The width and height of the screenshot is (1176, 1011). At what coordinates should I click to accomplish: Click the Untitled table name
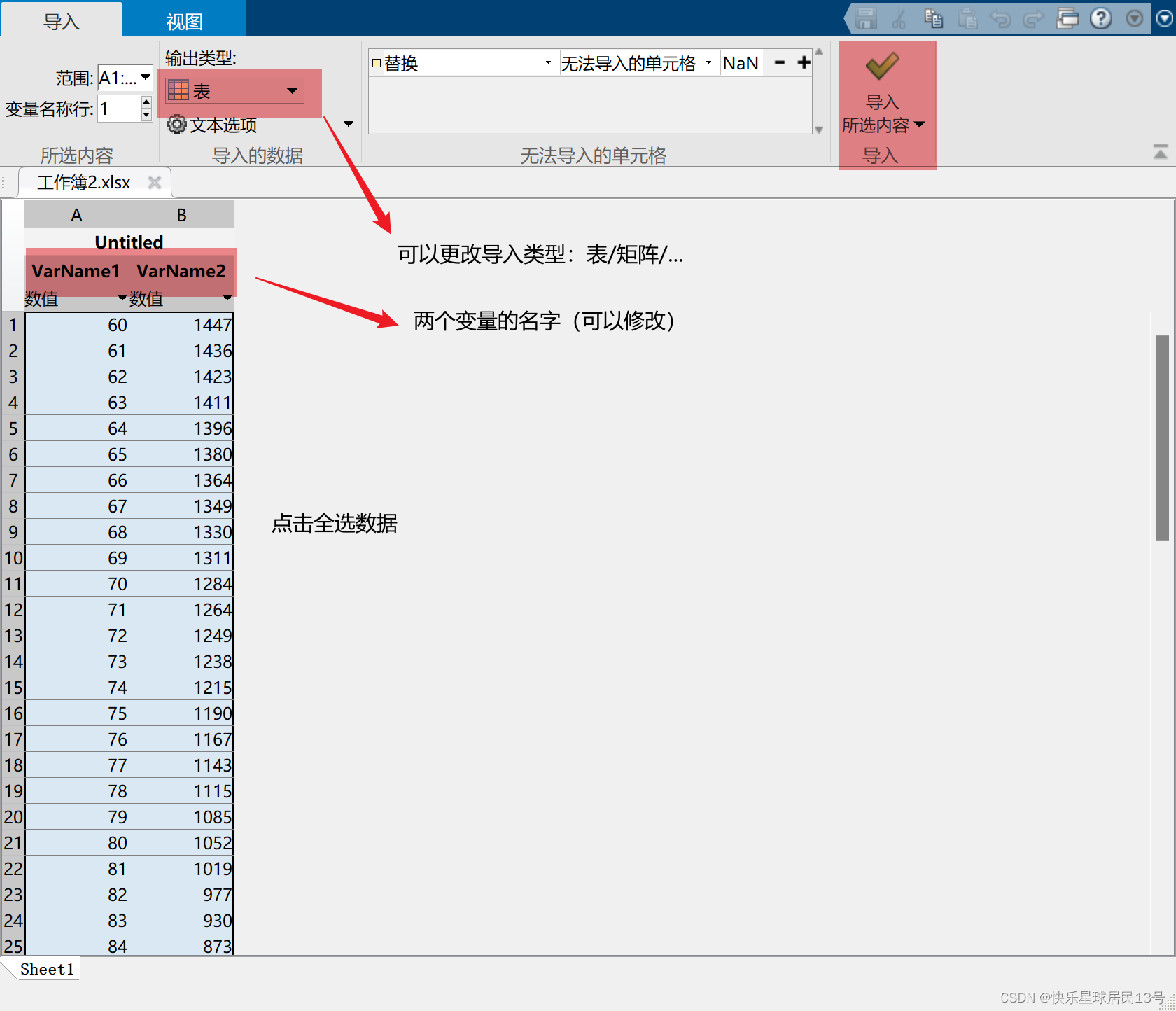[129, 242]
